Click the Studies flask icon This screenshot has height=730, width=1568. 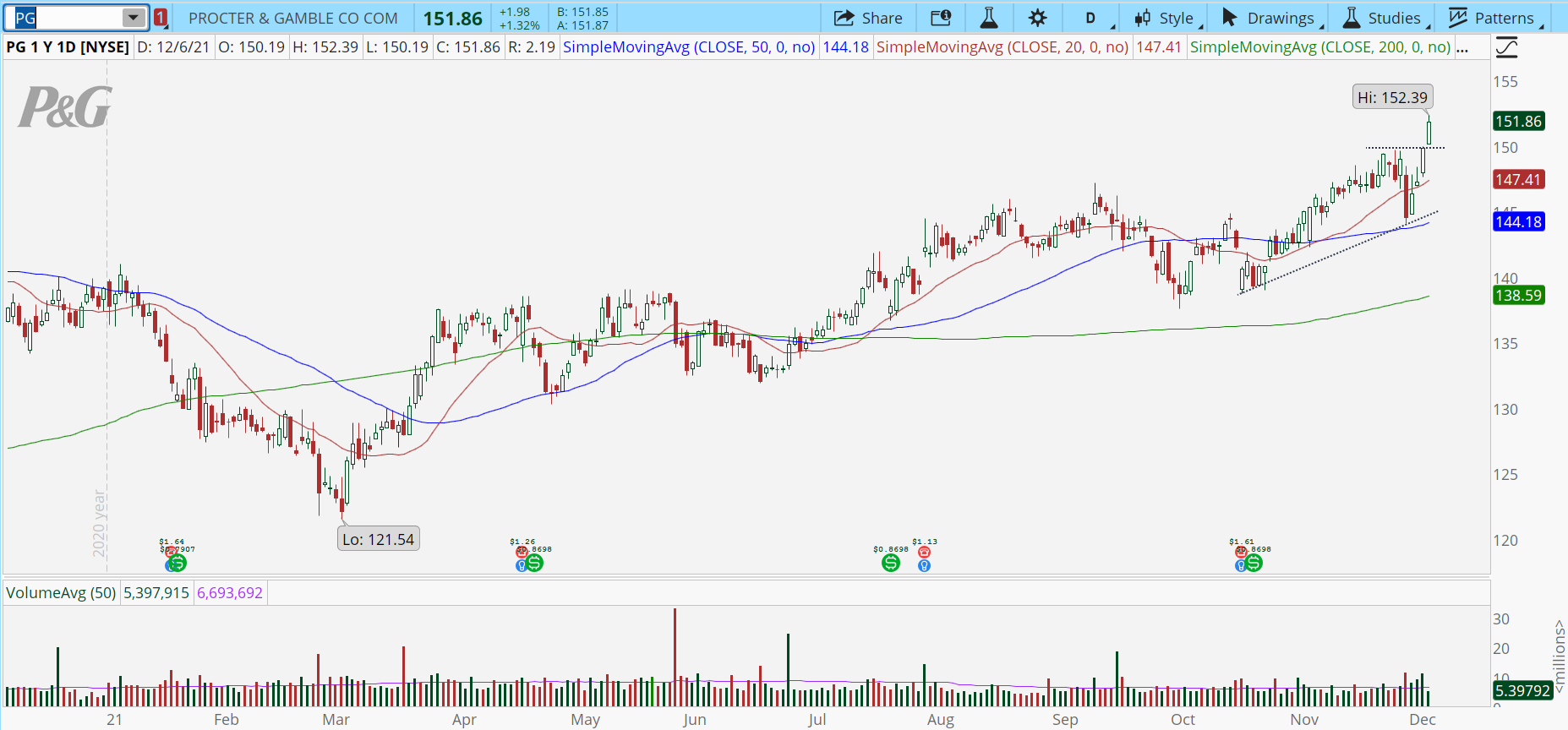(x=1352, y=18)
